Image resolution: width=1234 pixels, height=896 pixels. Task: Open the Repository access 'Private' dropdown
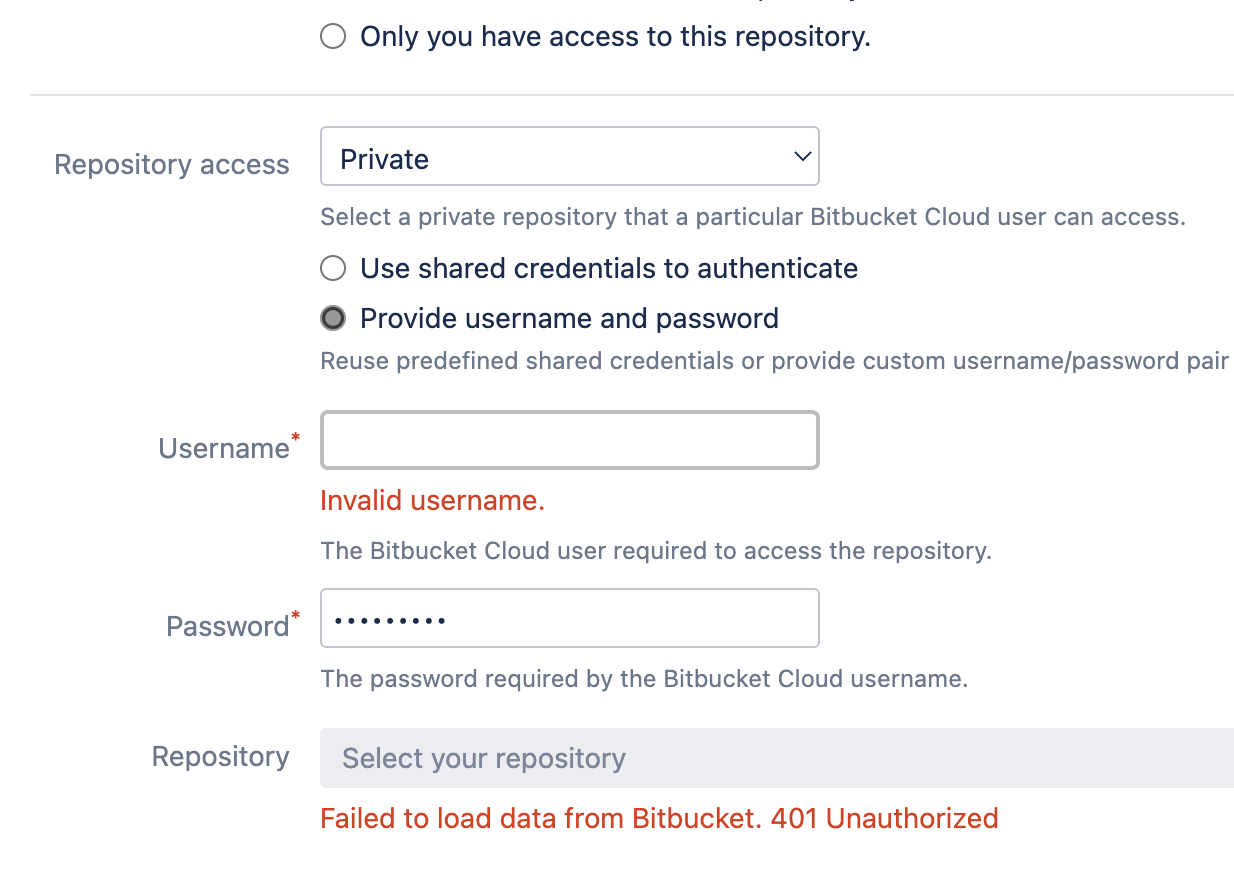[569, 156]
